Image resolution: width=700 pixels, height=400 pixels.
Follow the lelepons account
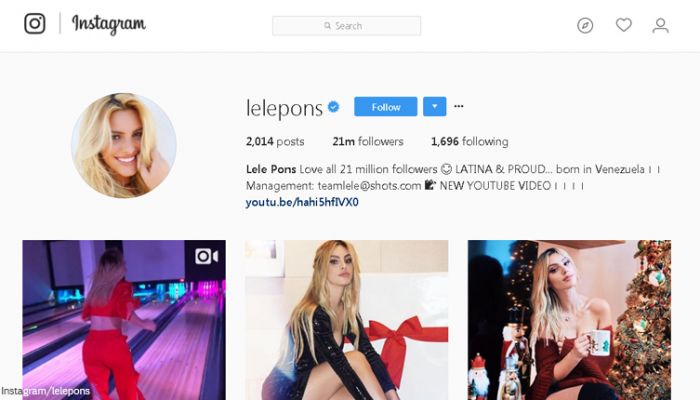coord(386,107)
